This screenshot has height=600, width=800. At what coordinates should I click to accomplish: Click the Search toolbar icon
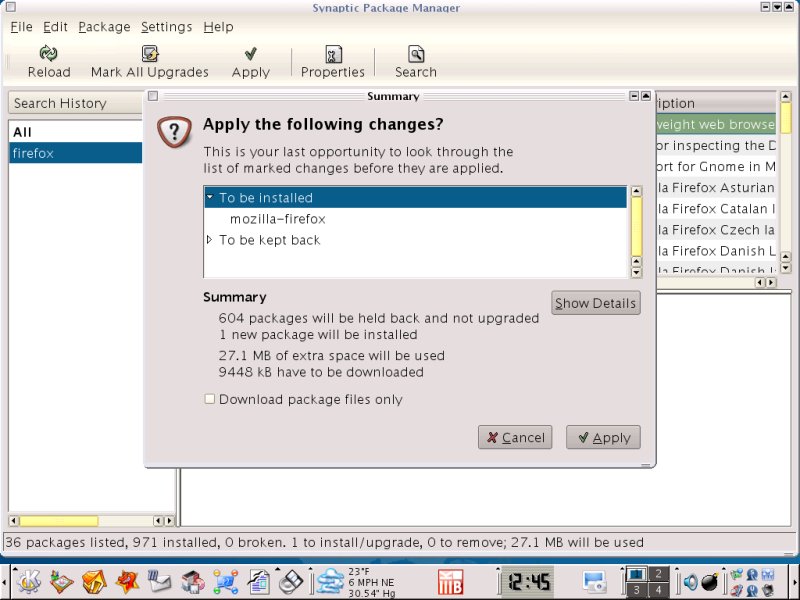416,54
